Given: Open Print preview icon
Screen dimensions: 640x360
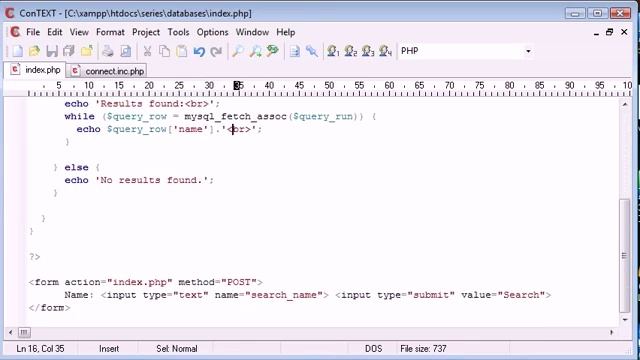Looking at the screenshot, I should (125, 51).
